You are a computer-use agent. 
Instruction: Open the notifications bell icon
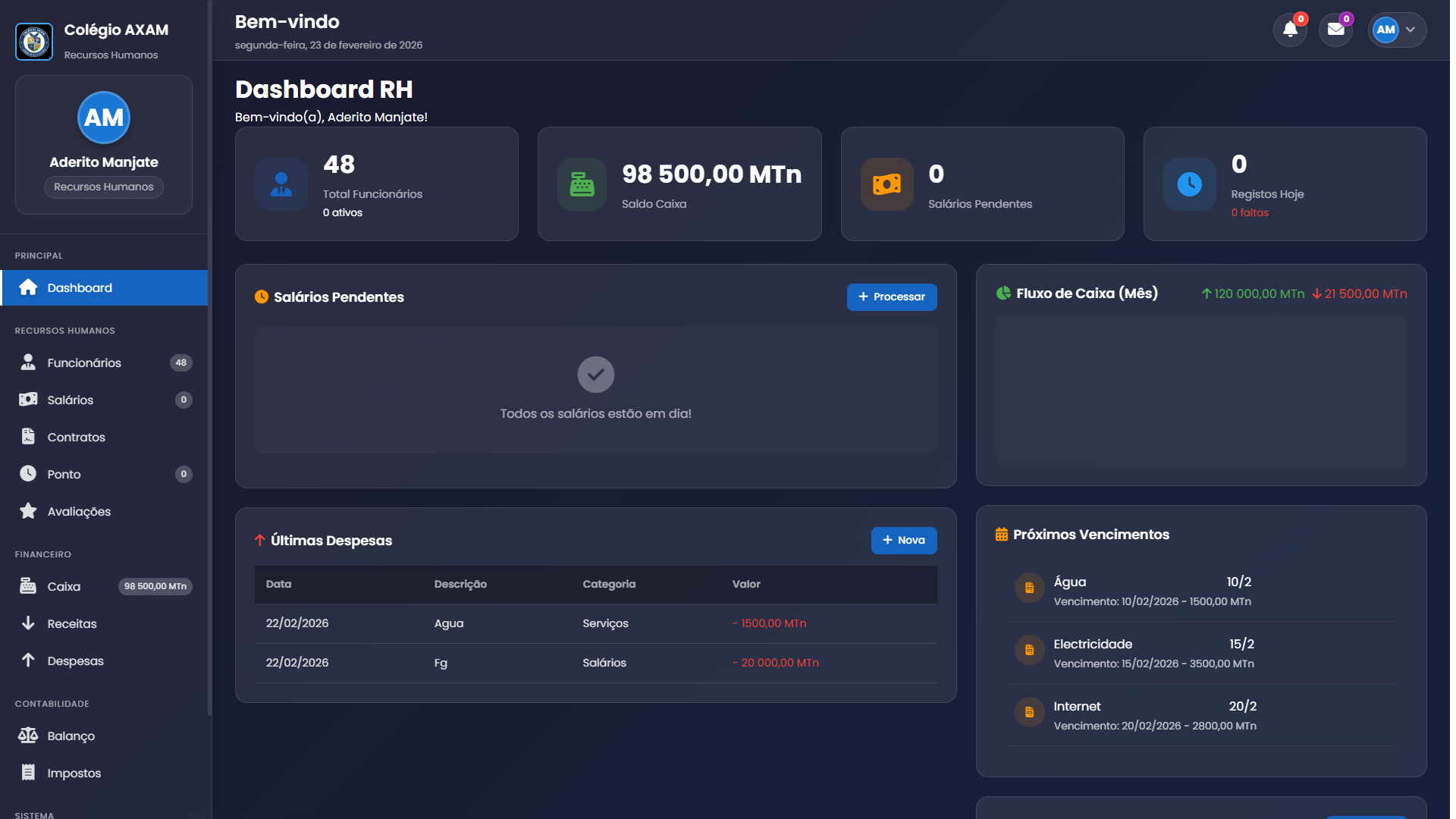click(1290, 30)
